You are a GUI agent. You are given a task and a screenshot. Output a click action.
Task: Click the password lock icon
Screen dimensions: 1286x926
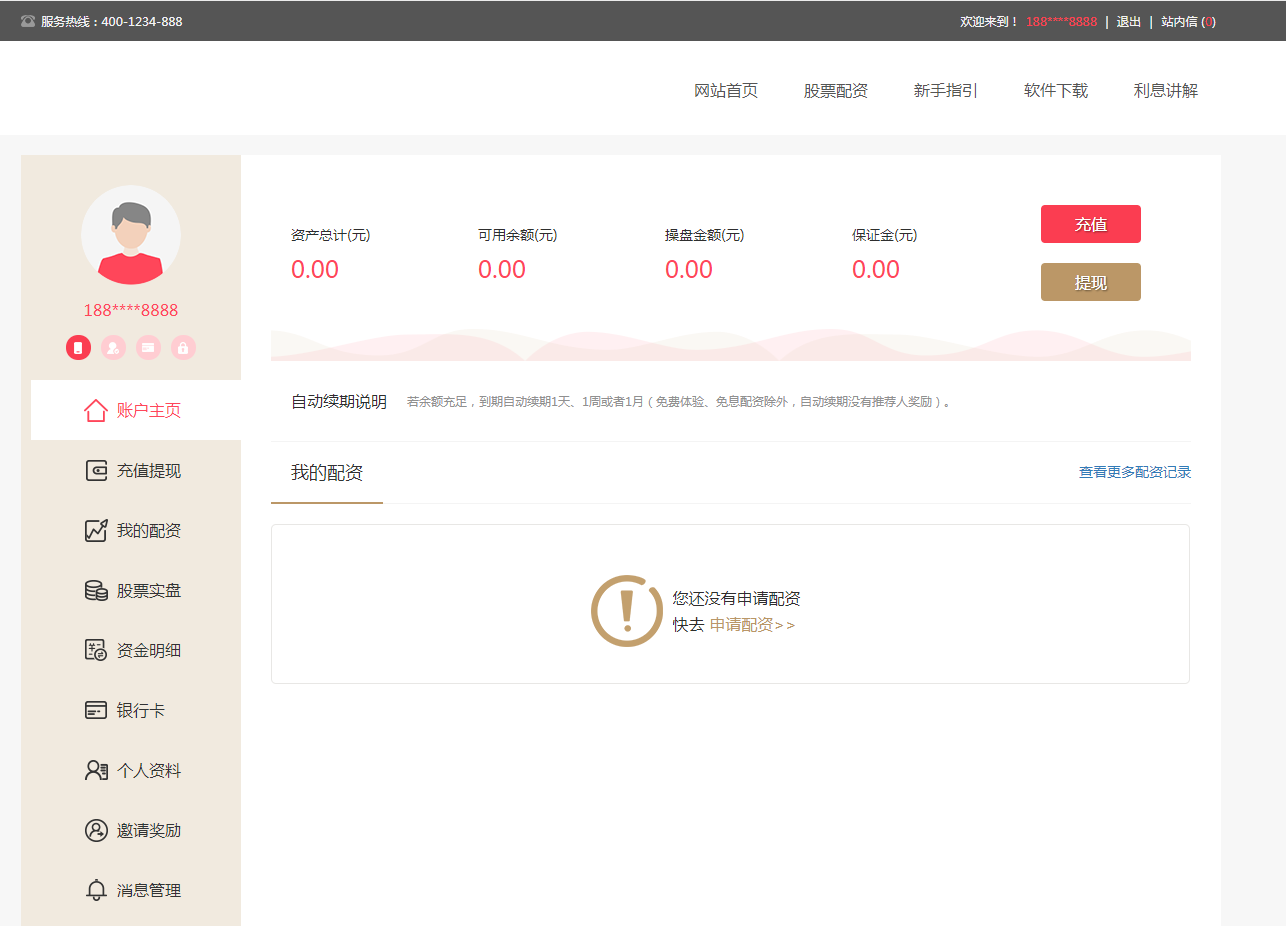183,347
